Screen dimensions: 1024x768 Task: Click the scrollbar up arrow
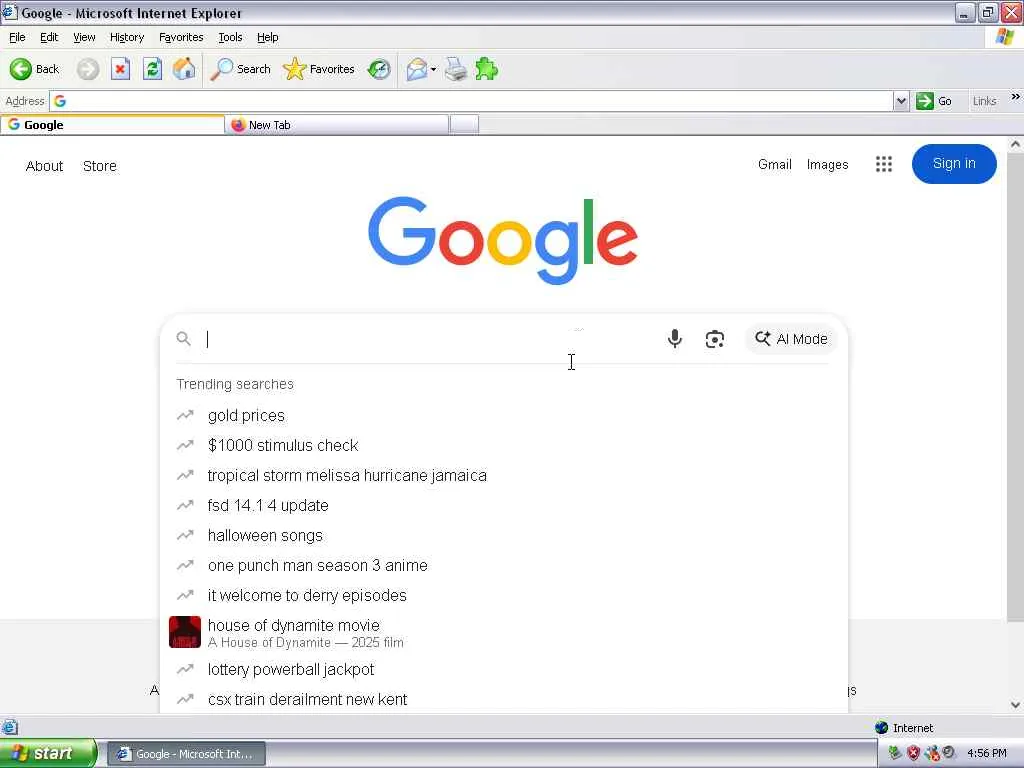(x=1015, y=144)
